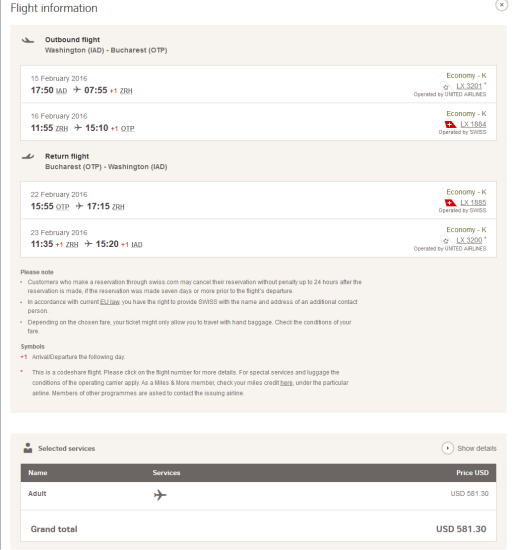
Task: Click the airplane icon in Services column
Action: (160, 495)
